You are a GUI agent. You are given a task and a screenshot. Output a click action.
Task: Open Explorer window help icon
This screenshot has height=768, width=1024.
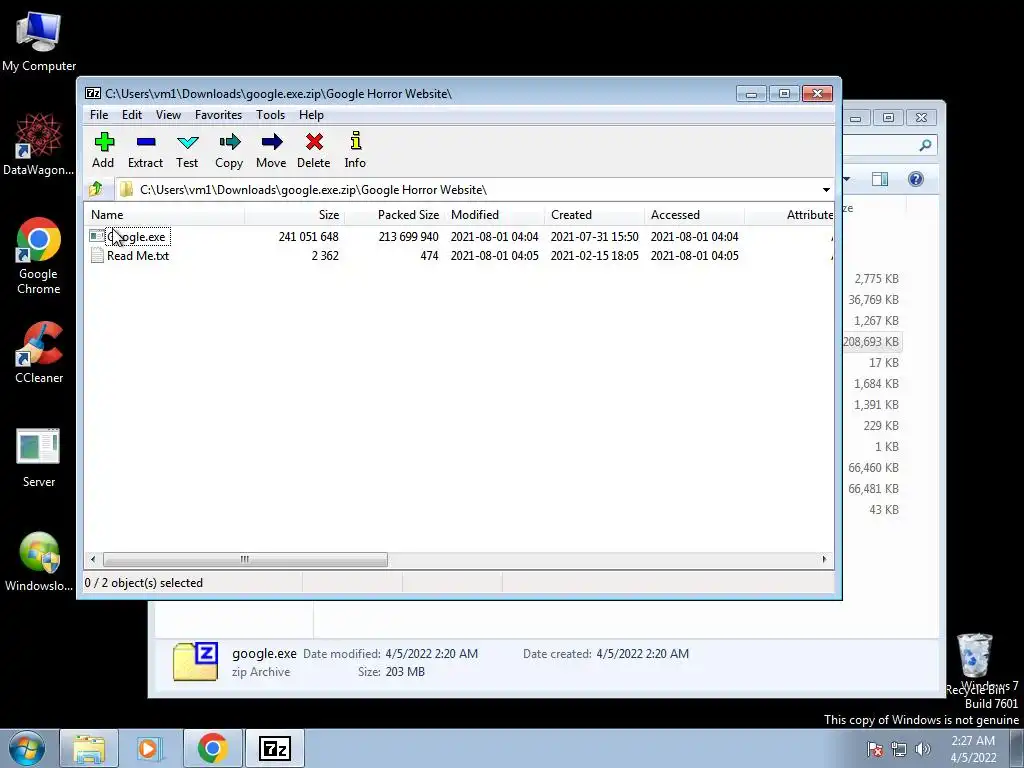click(x=916, y=179)
